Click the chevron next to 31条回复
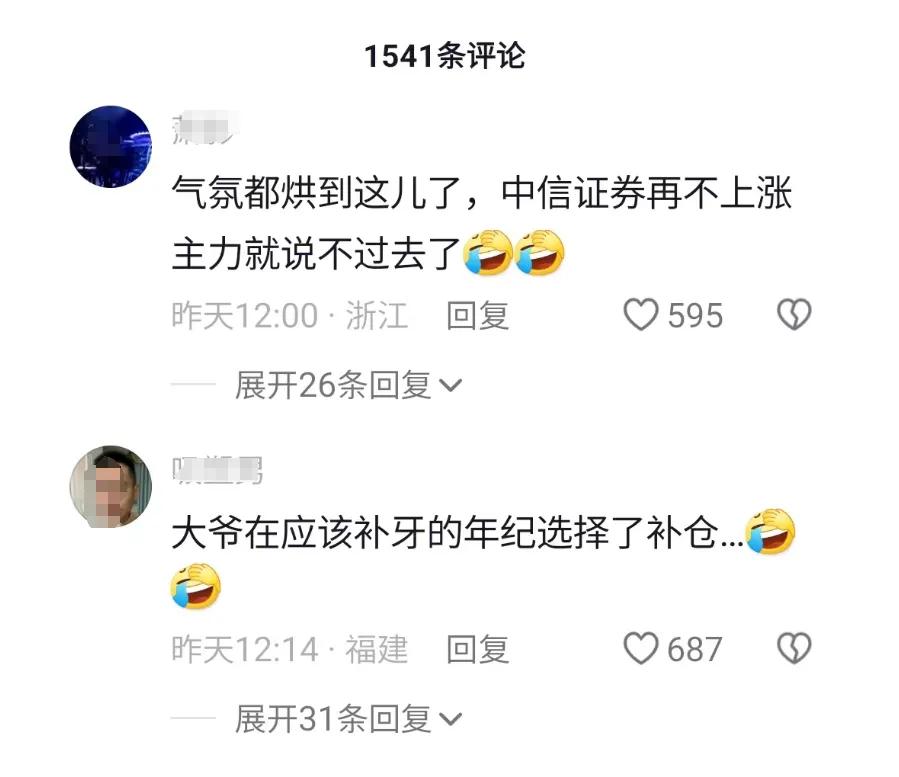 pos(450,720)
